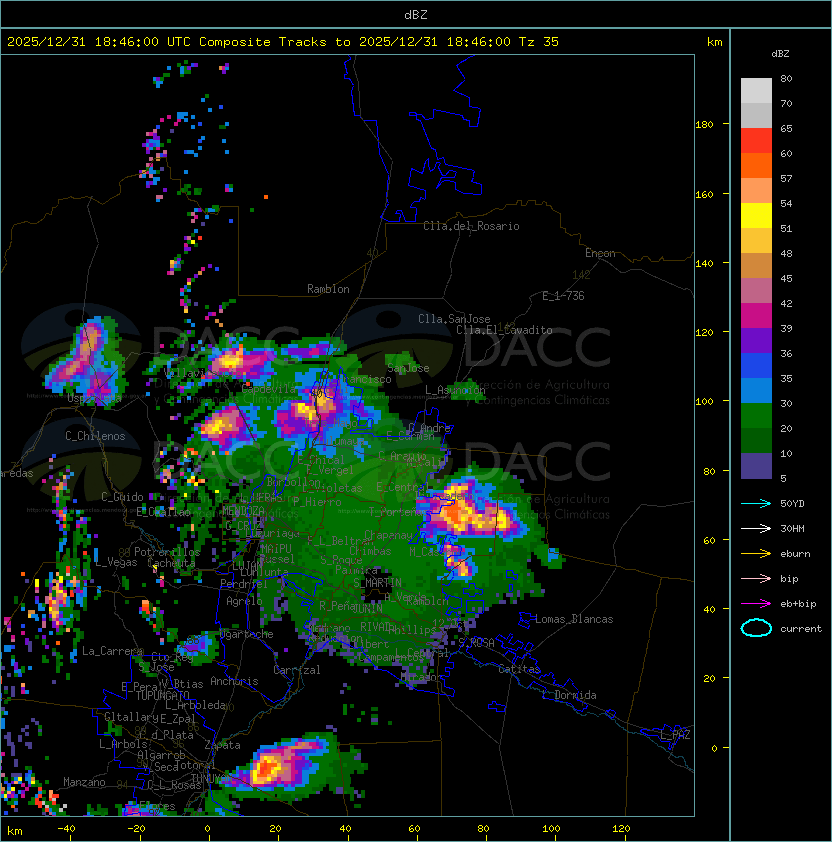
Task: Click the 'Manzano' place label
Action: coord(84,782)
